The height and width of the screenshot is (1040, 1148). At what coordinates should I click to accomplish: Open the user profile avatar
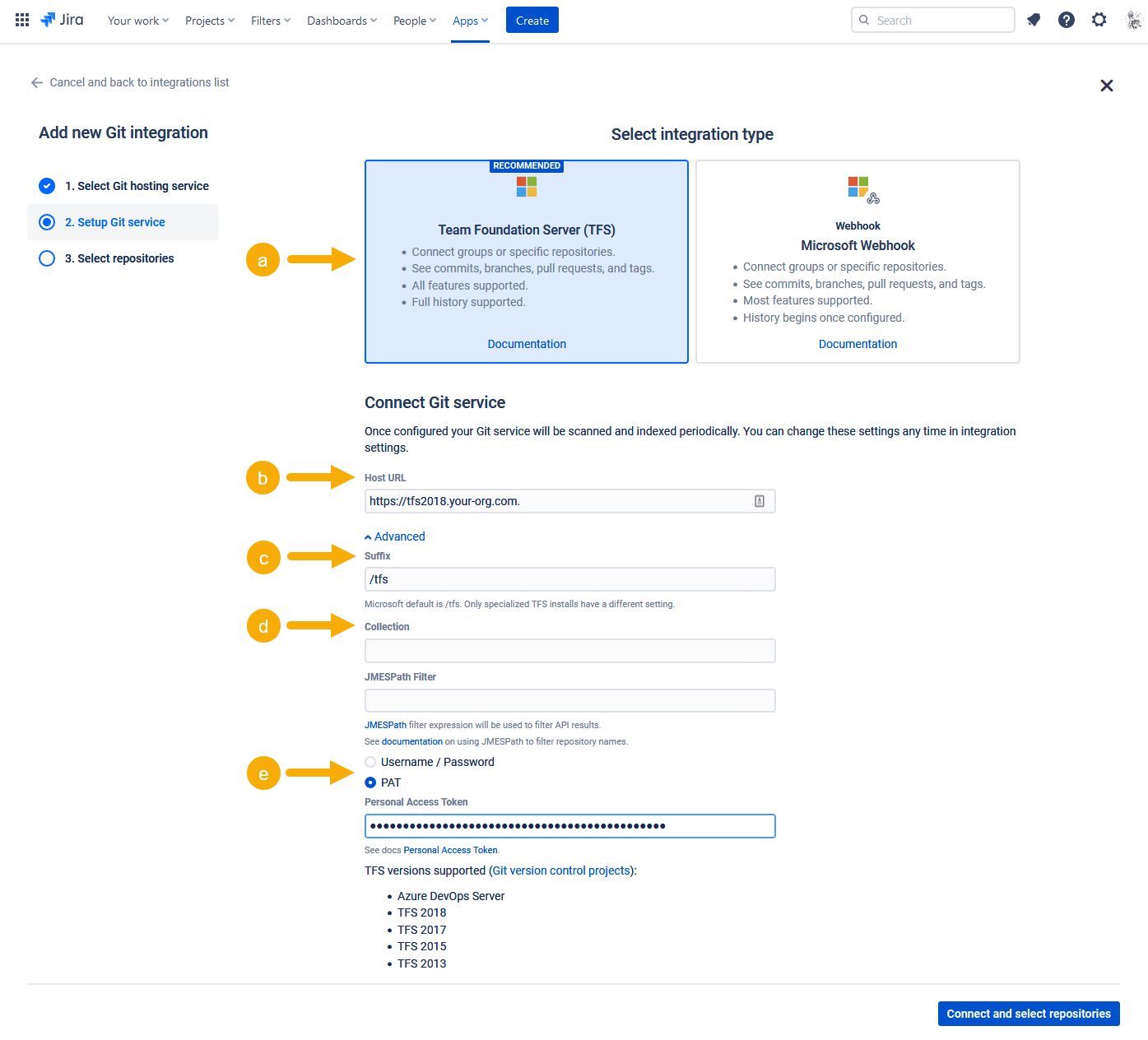pos(1134,20)
